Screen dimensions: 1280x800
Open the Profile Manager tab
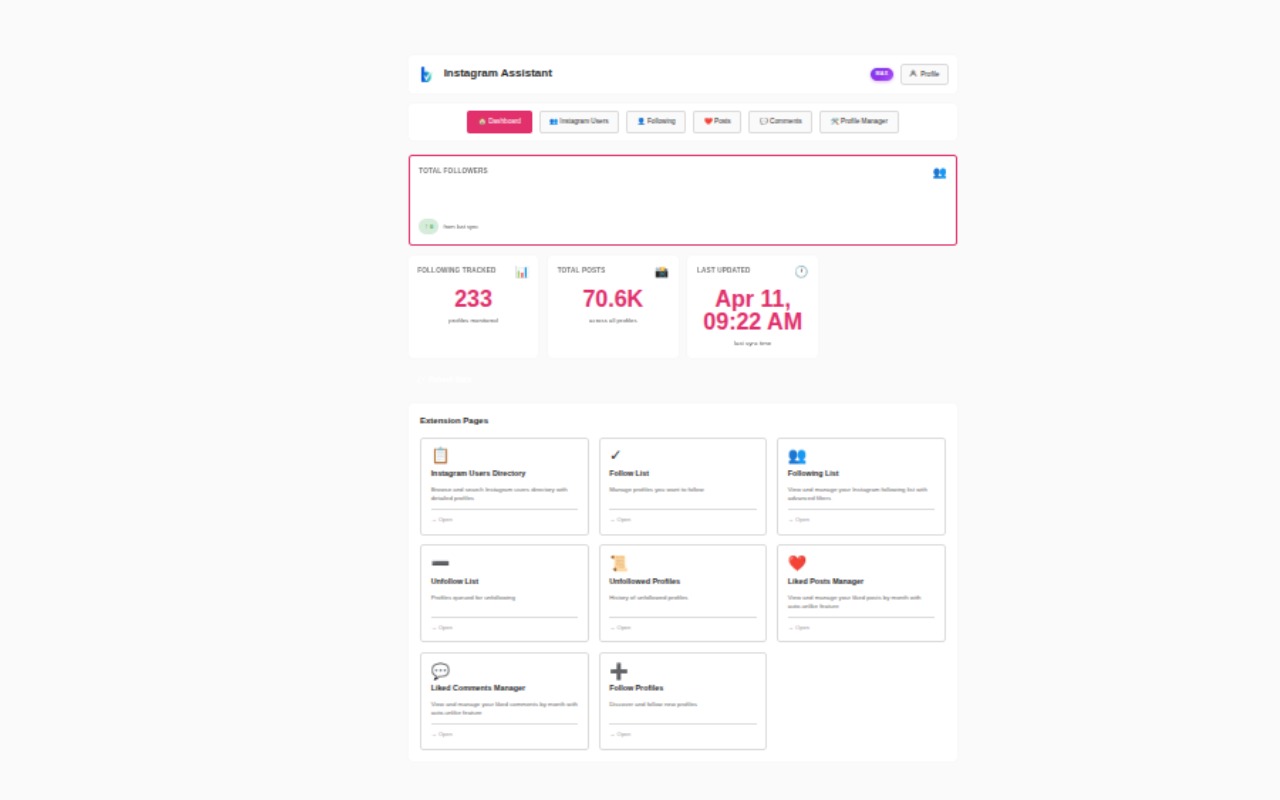(859, 121)
